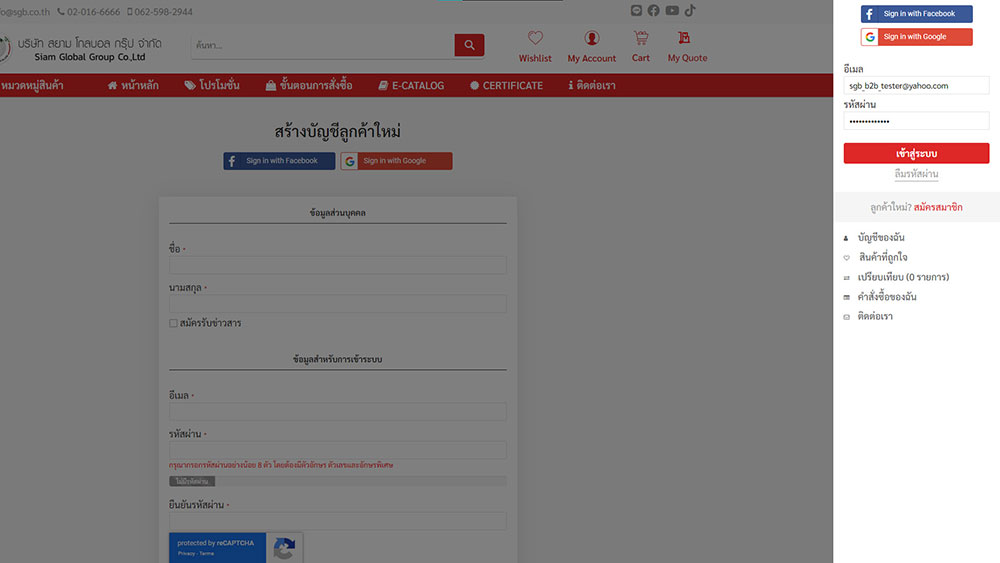The height and width of the screenshot is (563, 1000).
Task: Tick the สมัครรับข่าวสาร newsletter checkbox
Action: [173, 323]
